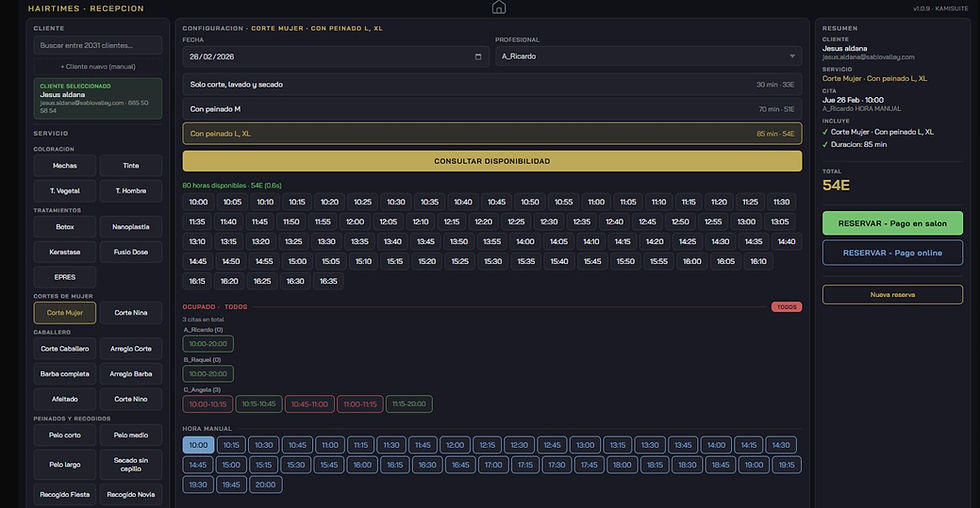Click B_Raquel's 10:00-20:00 block
This screenshot has width=980, height=508.
click(x=208, y=374)
